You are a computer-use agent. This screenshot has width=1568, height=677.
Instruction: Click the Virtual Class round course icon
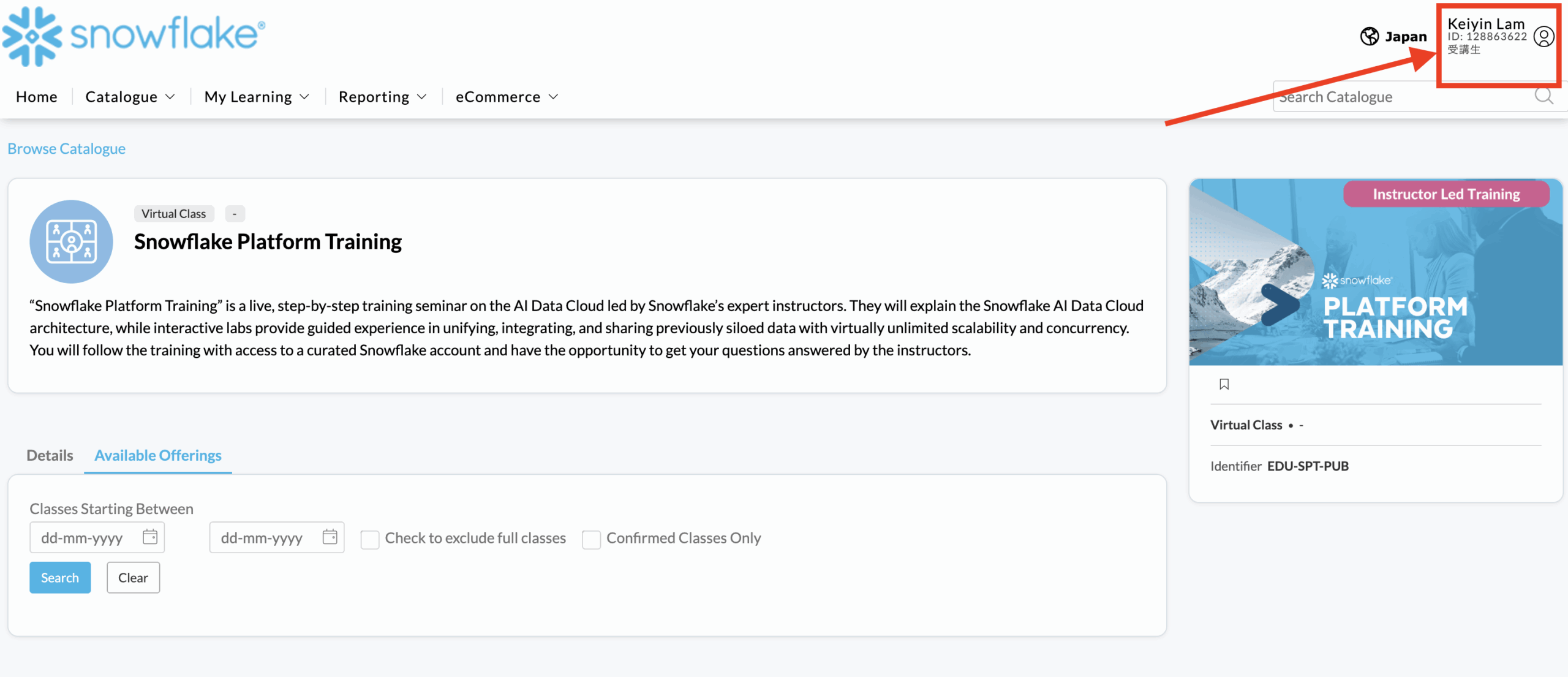point(71,241)
